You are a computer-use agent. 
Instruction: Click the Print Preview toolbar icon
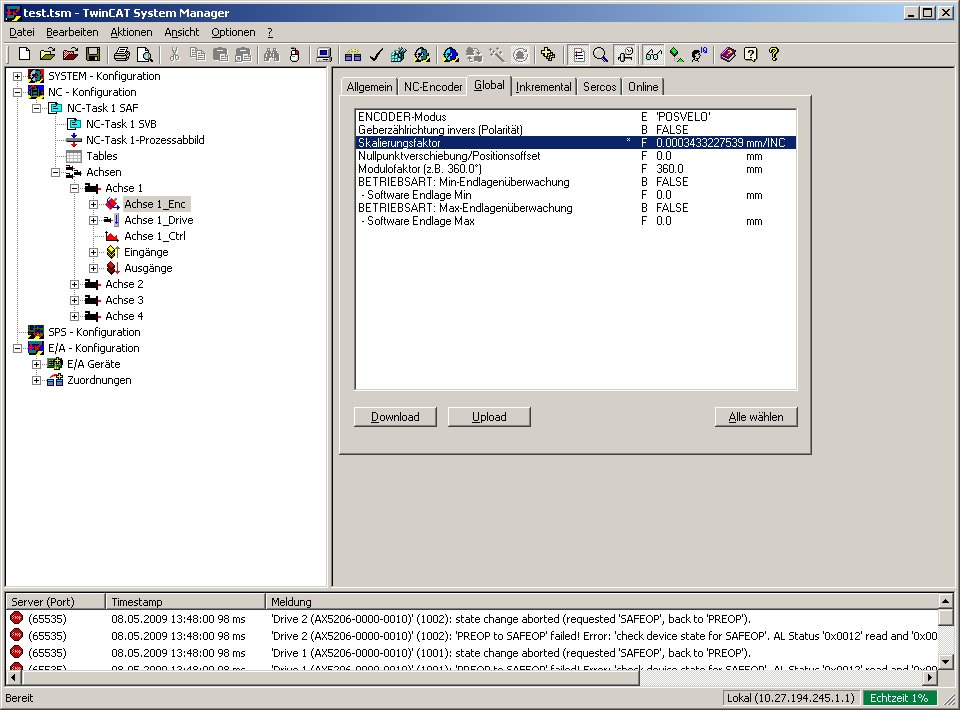coord(144,54)
